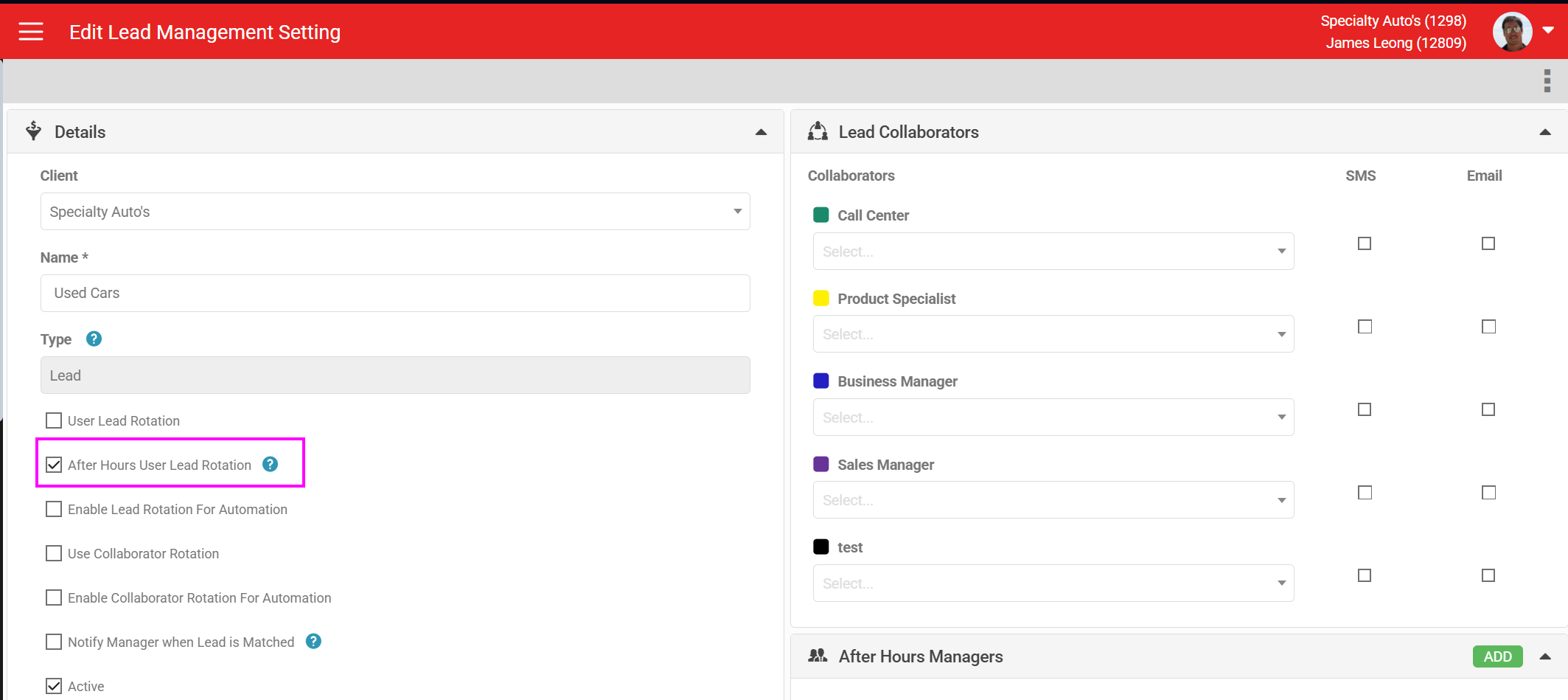Click the Lead Collaborators panel icon
1568x700 pixels.
click(818, 132)
